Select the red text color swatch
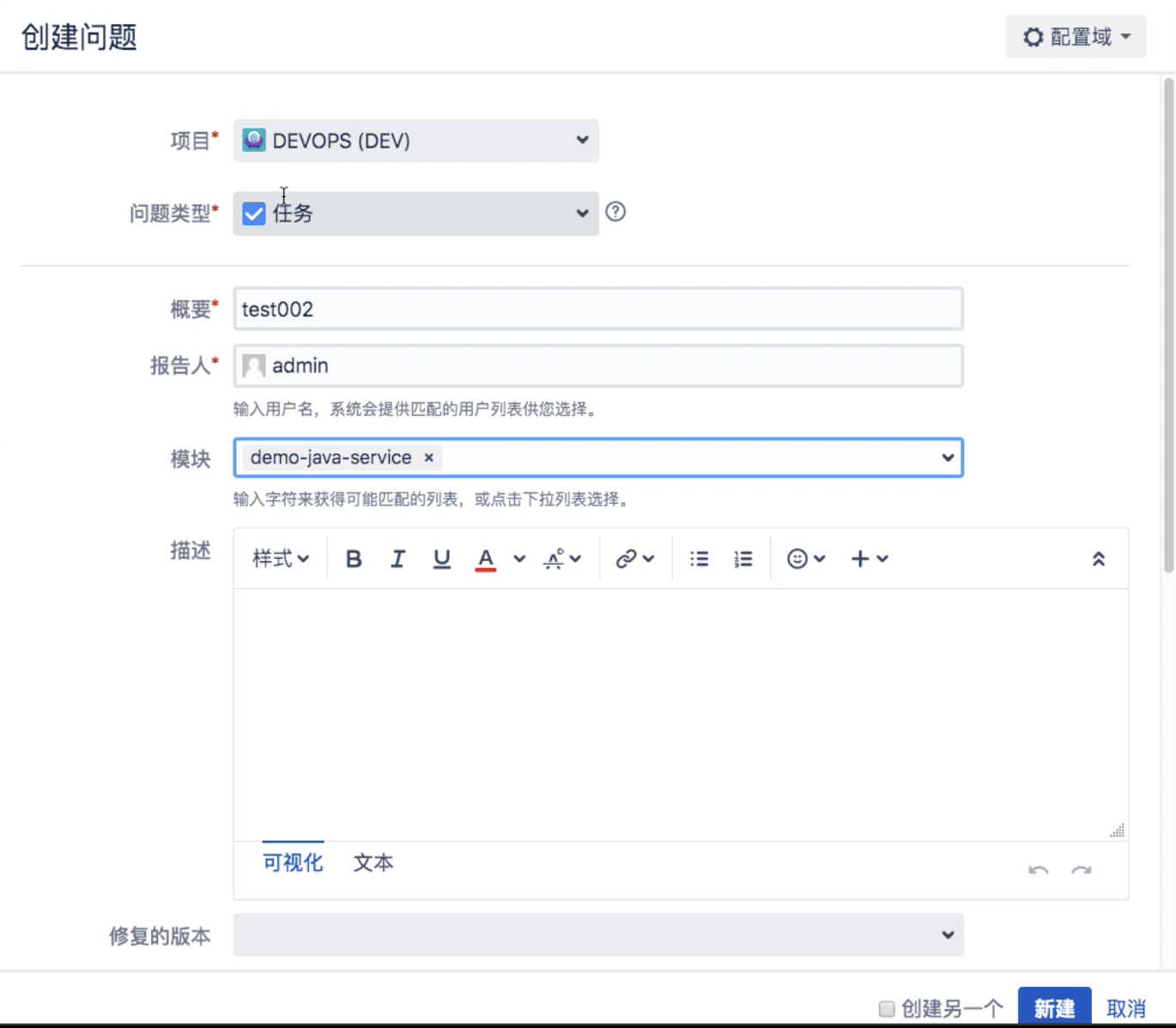The image size is (1176, 1028). click(485, 559)
